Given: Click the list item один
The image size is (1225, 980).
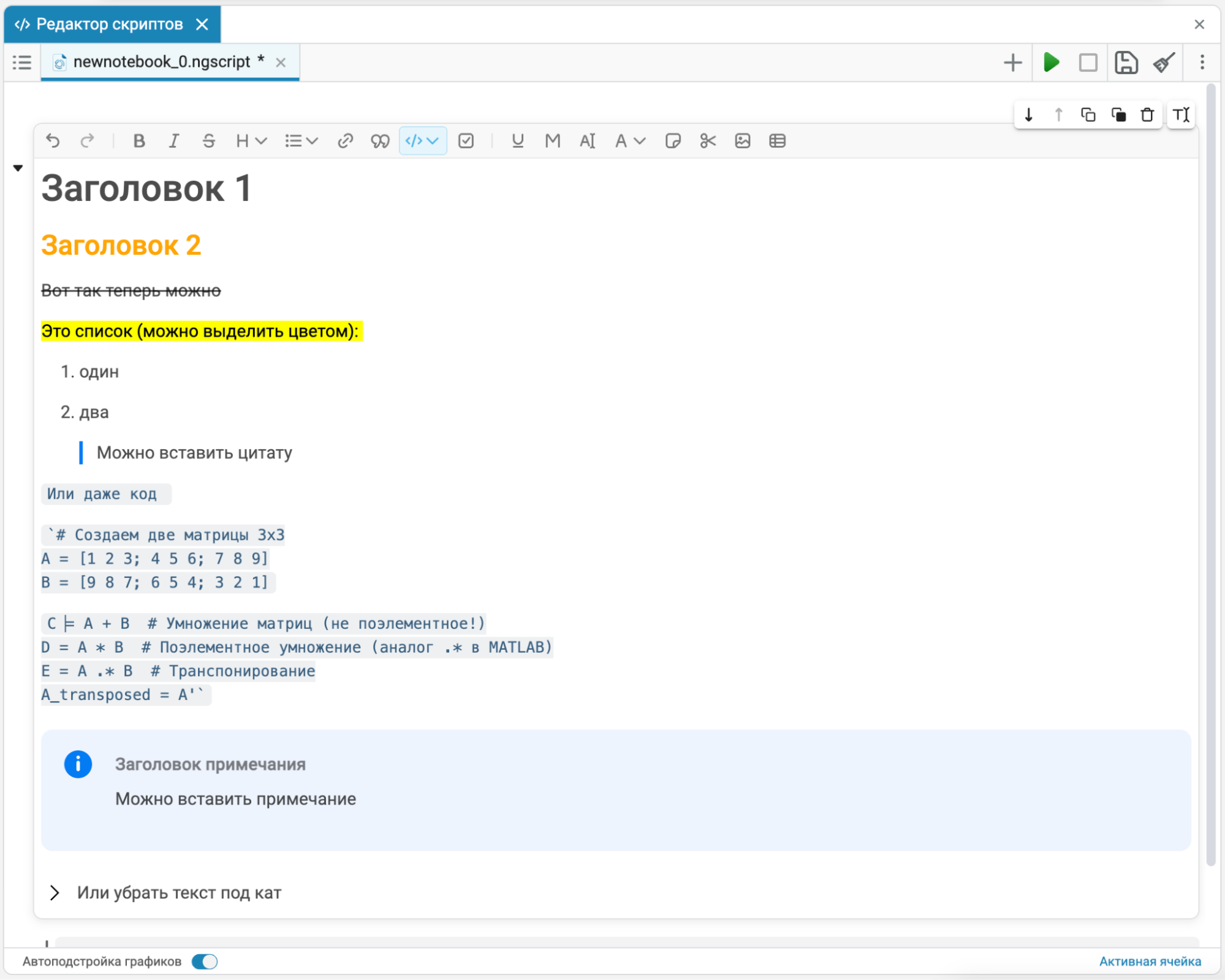Looking at the screenshot, I should coord(99,372).
